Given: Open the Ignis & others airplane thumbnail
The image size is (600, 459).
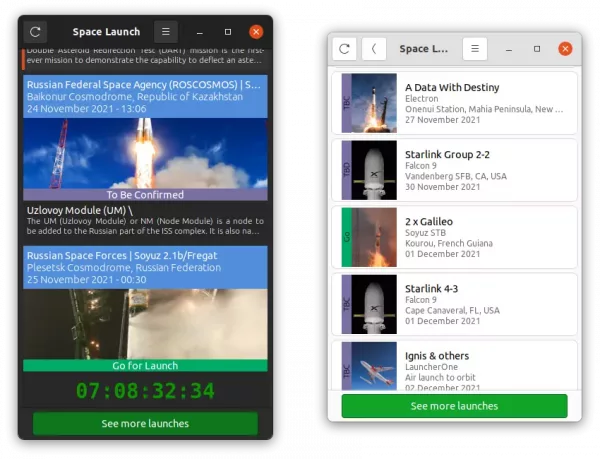Looking at the screenshot, I should pos(374,366).
